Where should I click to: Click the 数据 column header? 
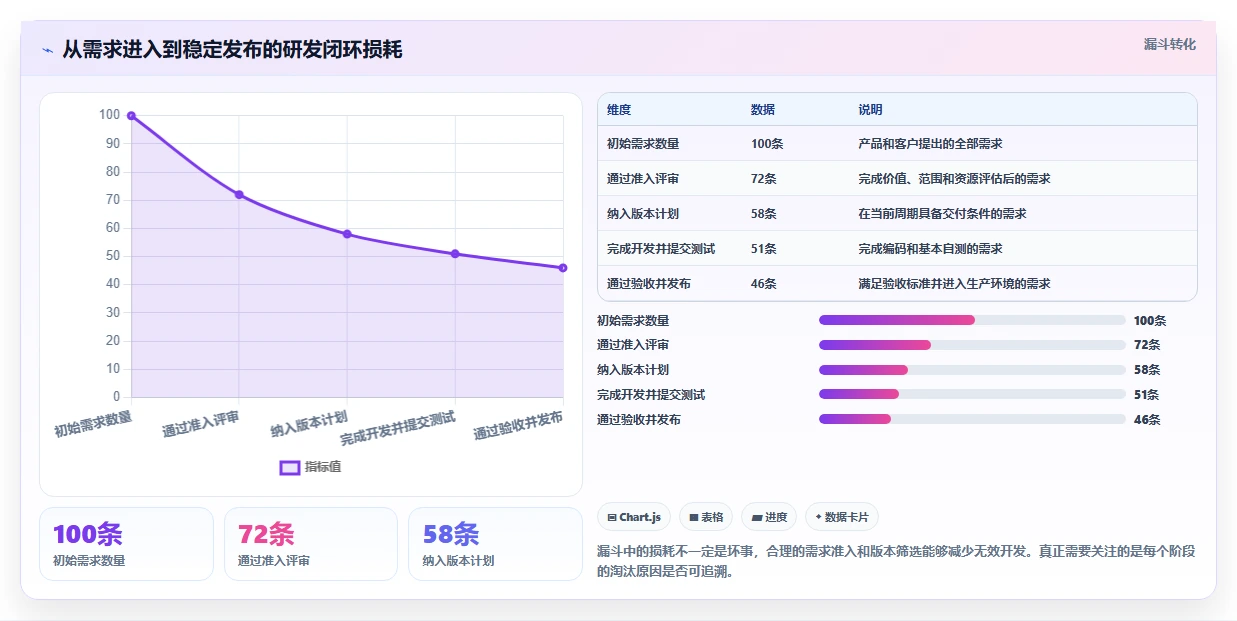point(763,110)
